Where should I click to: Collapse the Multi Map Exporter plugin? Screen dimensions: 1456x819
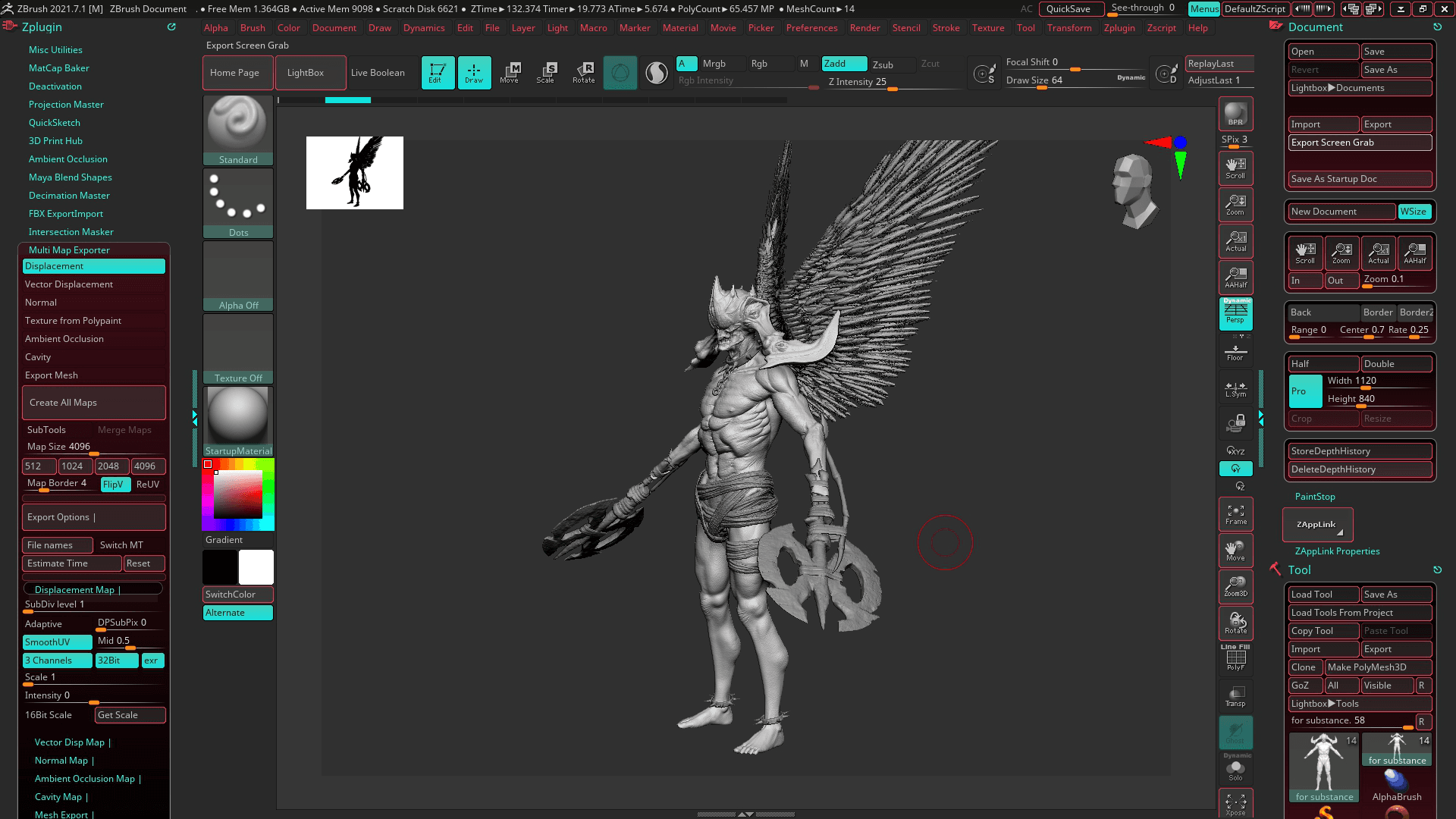coord(69,250)
